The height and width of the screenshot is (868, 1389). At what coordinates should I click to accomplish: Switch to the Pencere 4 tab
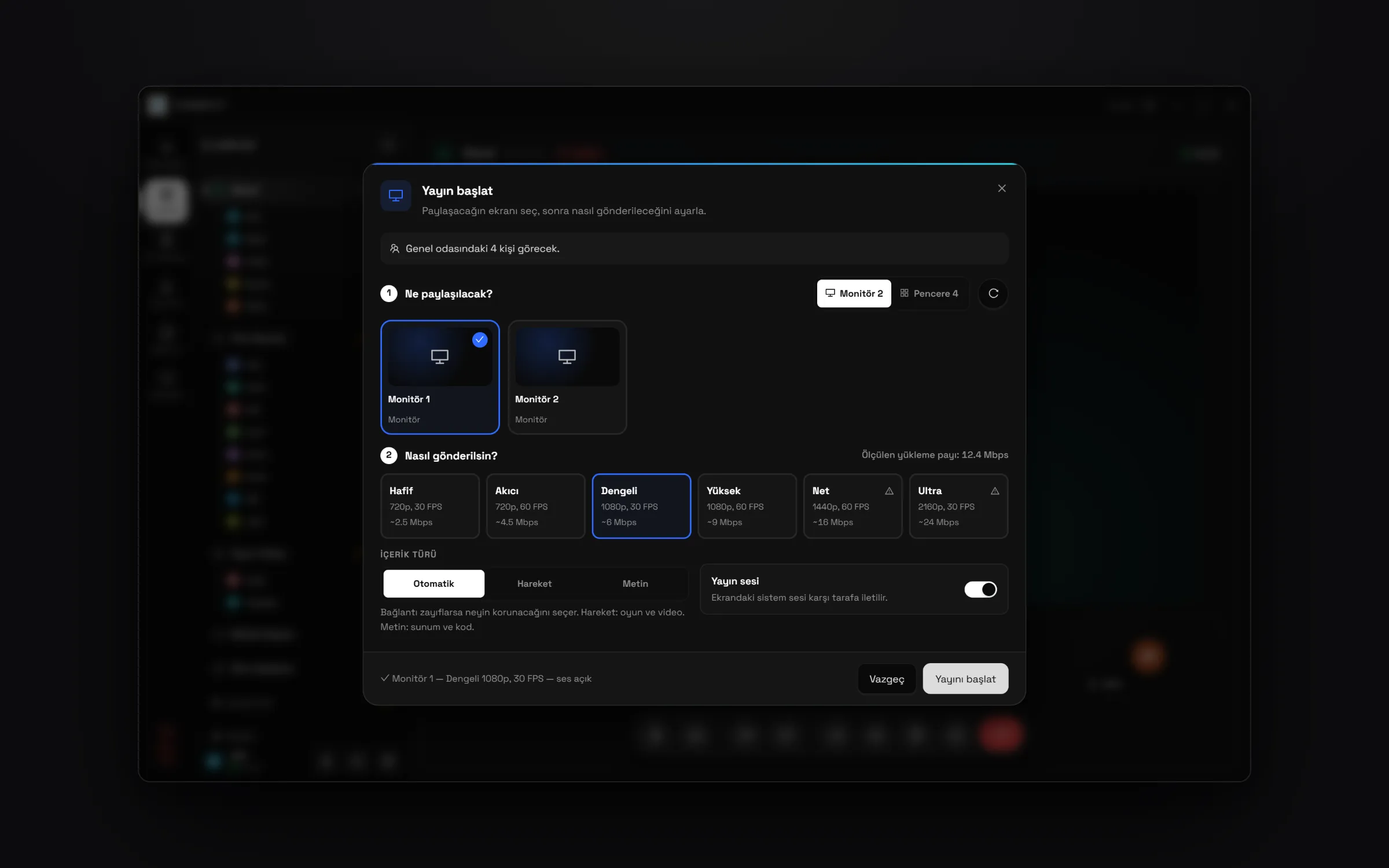point(929,293)
